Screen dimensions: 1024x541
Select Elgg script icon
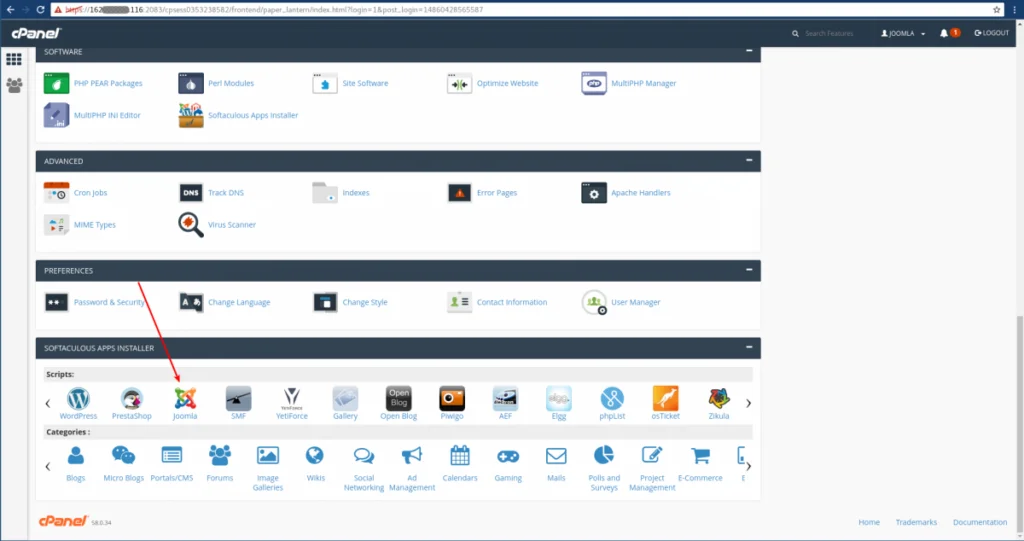(x=559, y=399)
